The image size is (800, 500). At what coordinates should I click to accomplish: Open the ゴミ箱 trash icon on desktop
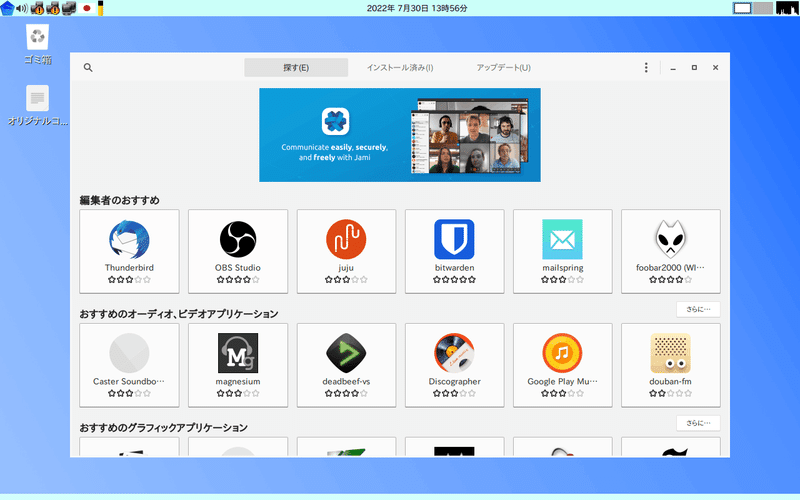37,37
